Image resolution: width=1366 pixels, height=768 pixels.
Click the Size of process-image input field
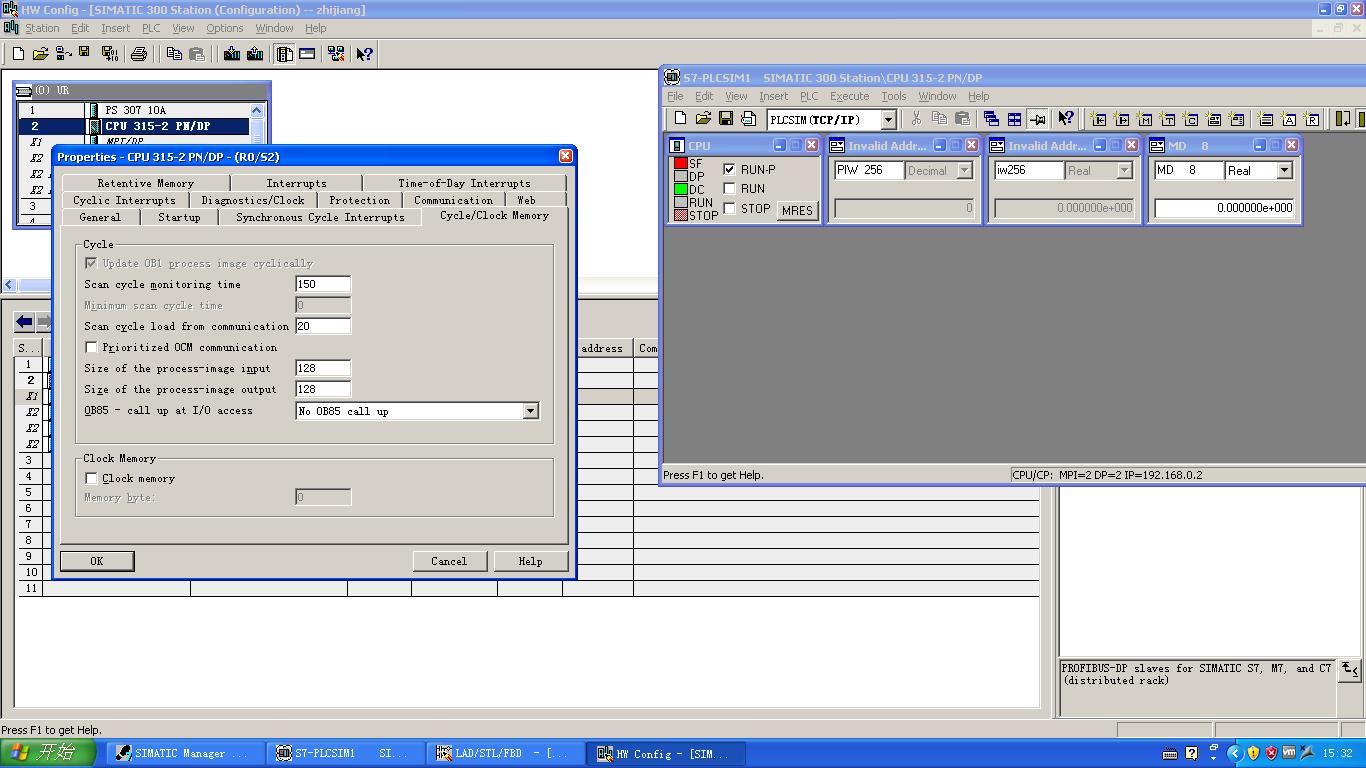point(323,368)
